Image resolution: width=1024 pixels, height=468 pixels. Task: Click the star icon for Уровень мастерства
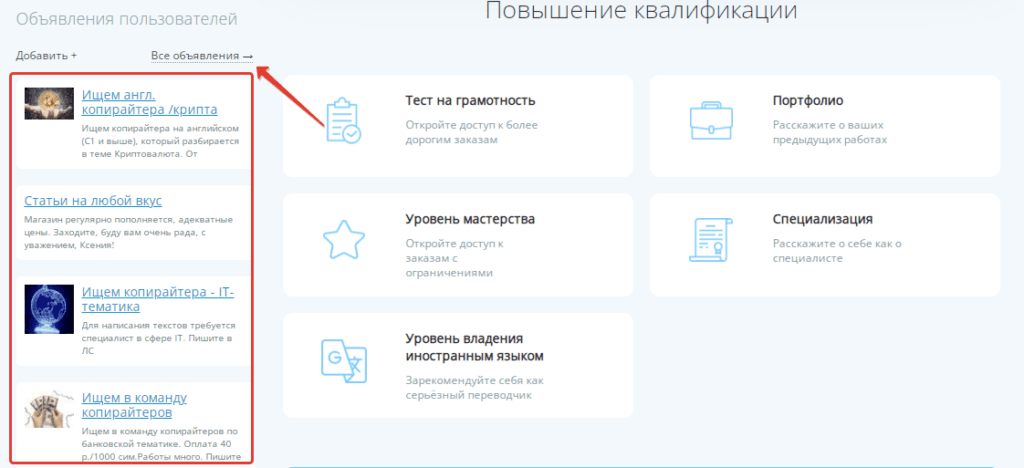pyautogui.click(x=344, y=240)
